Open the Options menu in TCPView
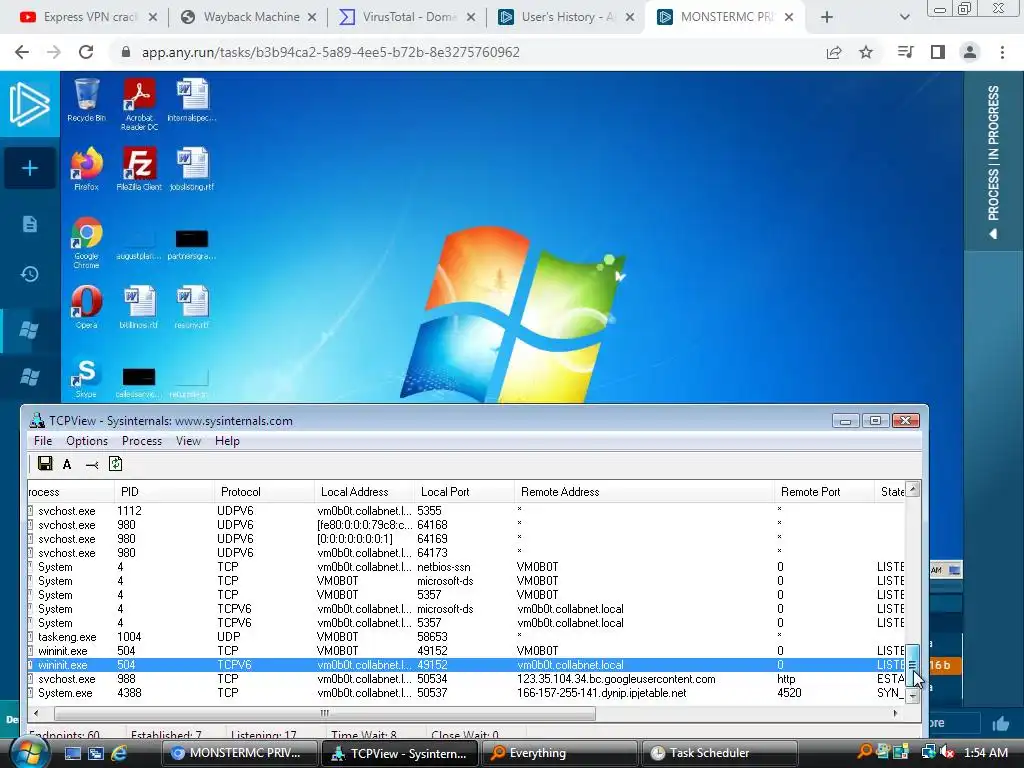 click(x=87, y=441)
